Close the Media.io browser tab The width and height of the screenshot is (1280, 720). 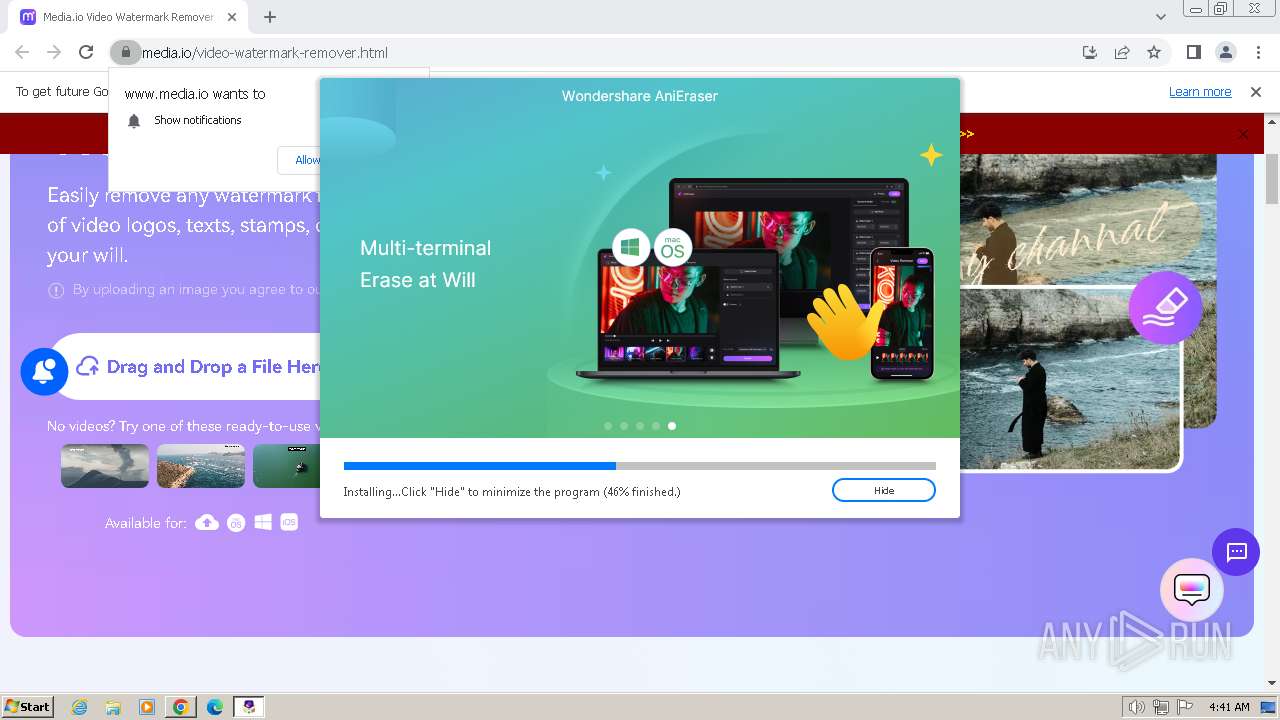[x=233, y=17]
